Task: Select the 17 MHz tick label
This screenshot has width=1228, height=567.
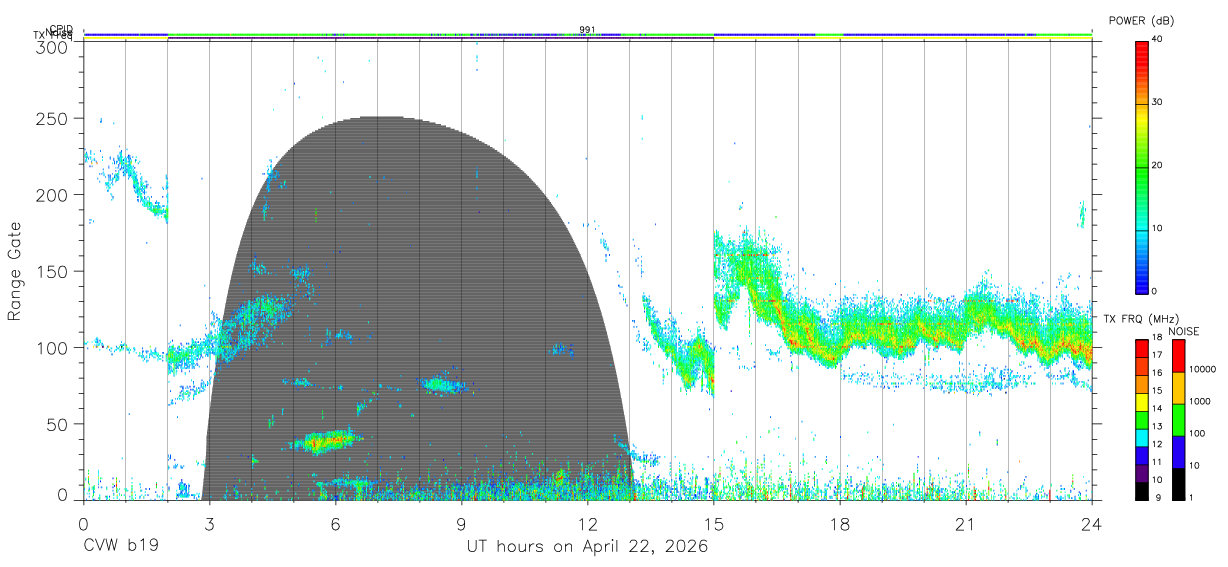Action: (1156, 355)
